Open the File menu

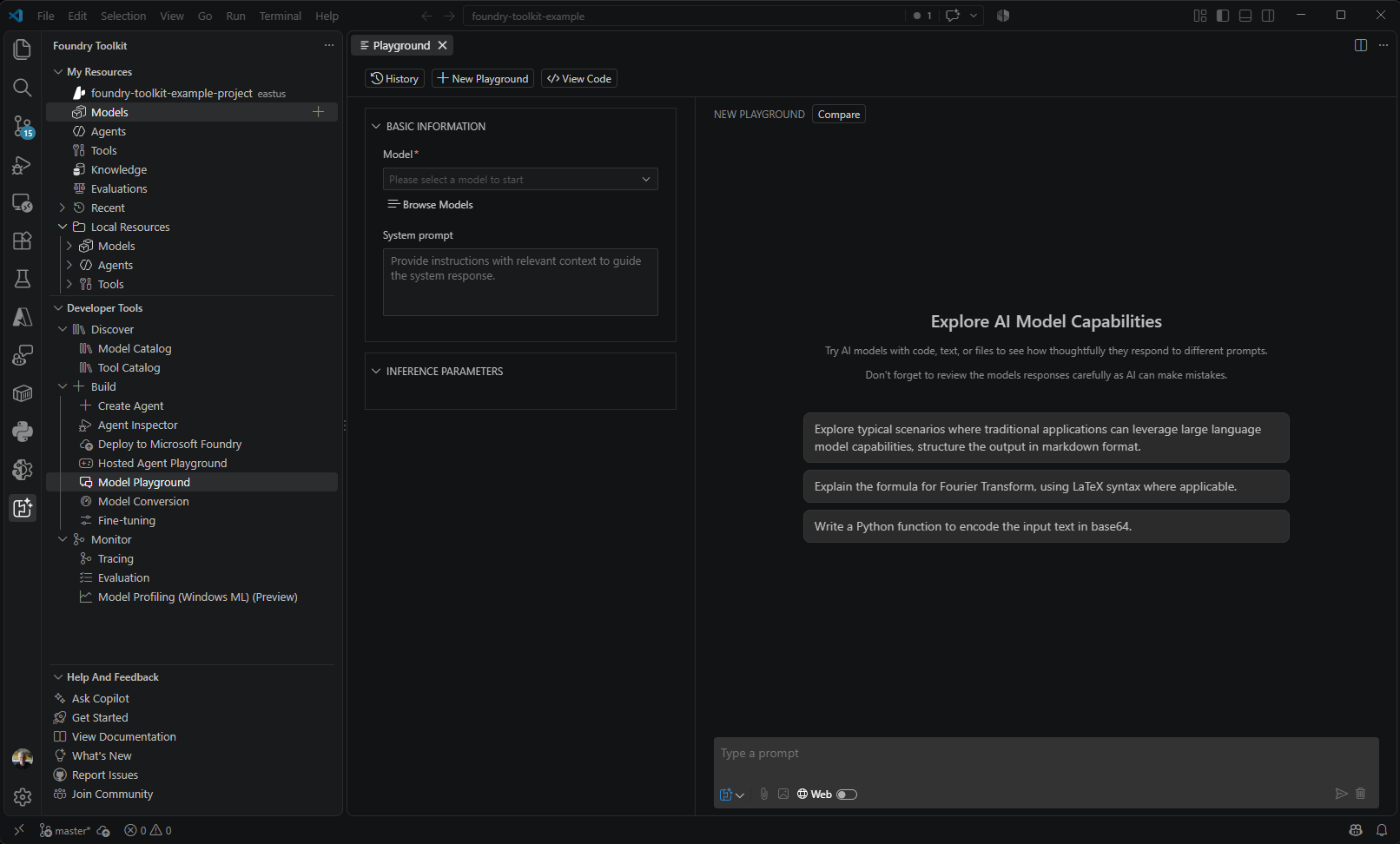46,16
